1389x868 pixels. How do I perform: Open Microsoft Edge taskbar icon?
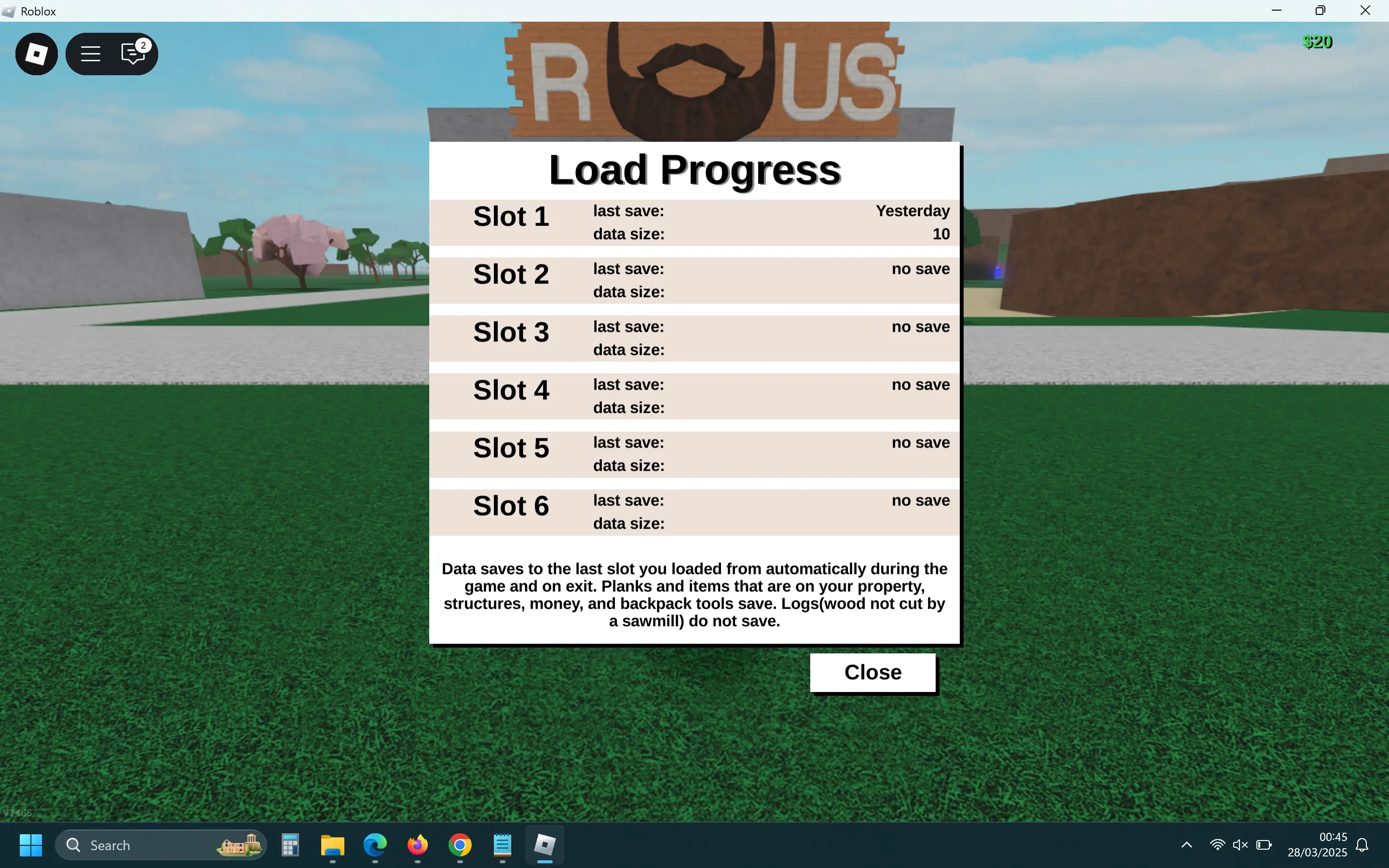point(375,844)
